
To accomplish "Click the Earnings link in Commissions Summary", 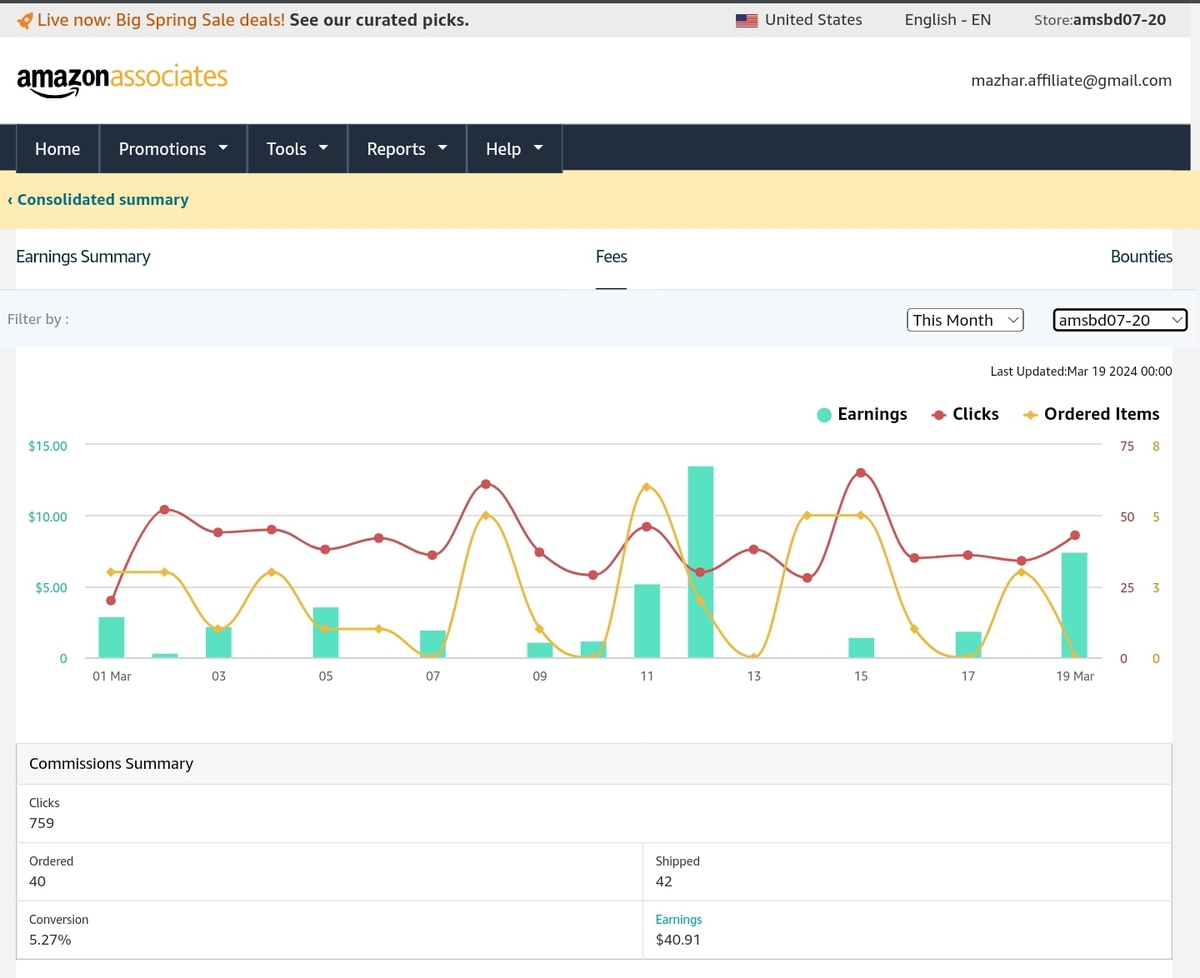I will (x=679, y=920).
